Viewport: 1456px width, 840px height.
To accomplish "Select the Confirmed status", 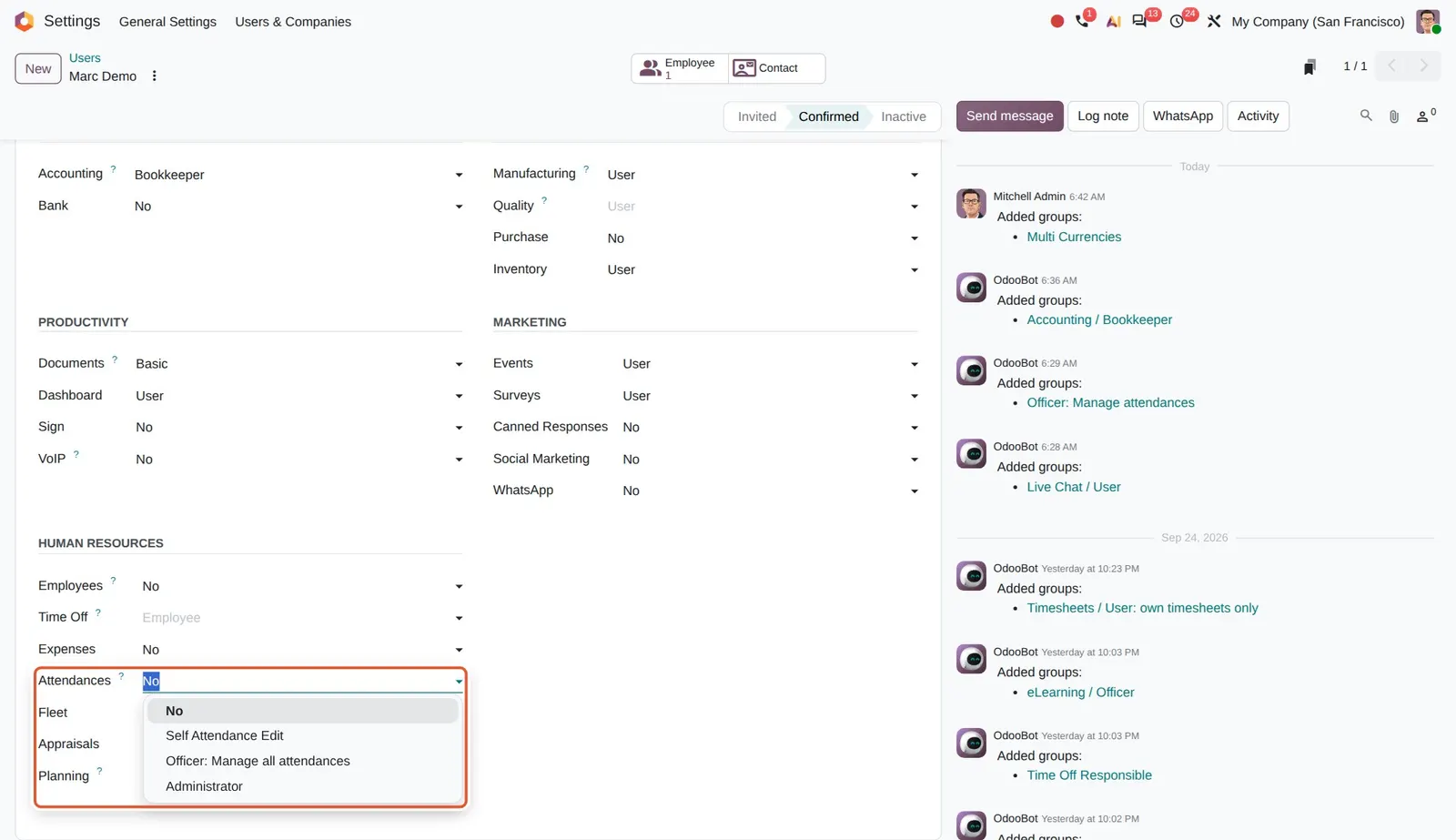I will pos(828,116).
